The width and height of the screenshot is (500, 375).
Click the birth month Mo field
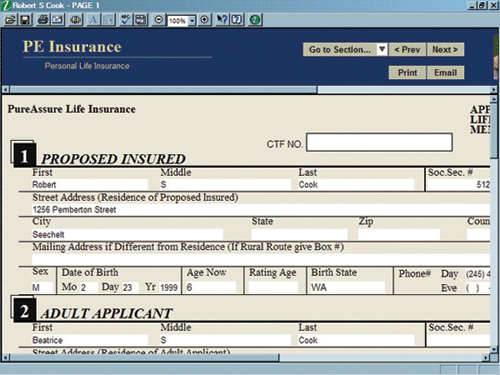[x=88, y=287]
